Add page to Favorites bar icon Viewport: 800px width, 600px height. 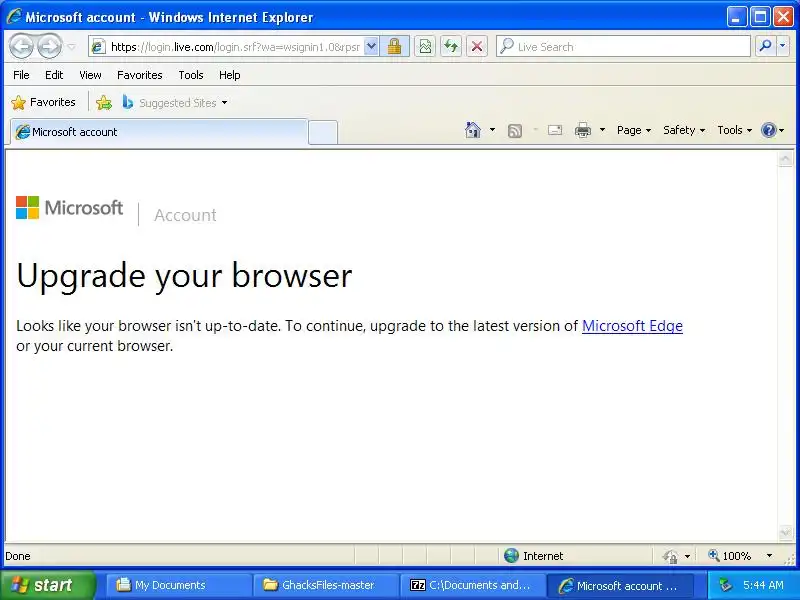(x=104, y=103)
